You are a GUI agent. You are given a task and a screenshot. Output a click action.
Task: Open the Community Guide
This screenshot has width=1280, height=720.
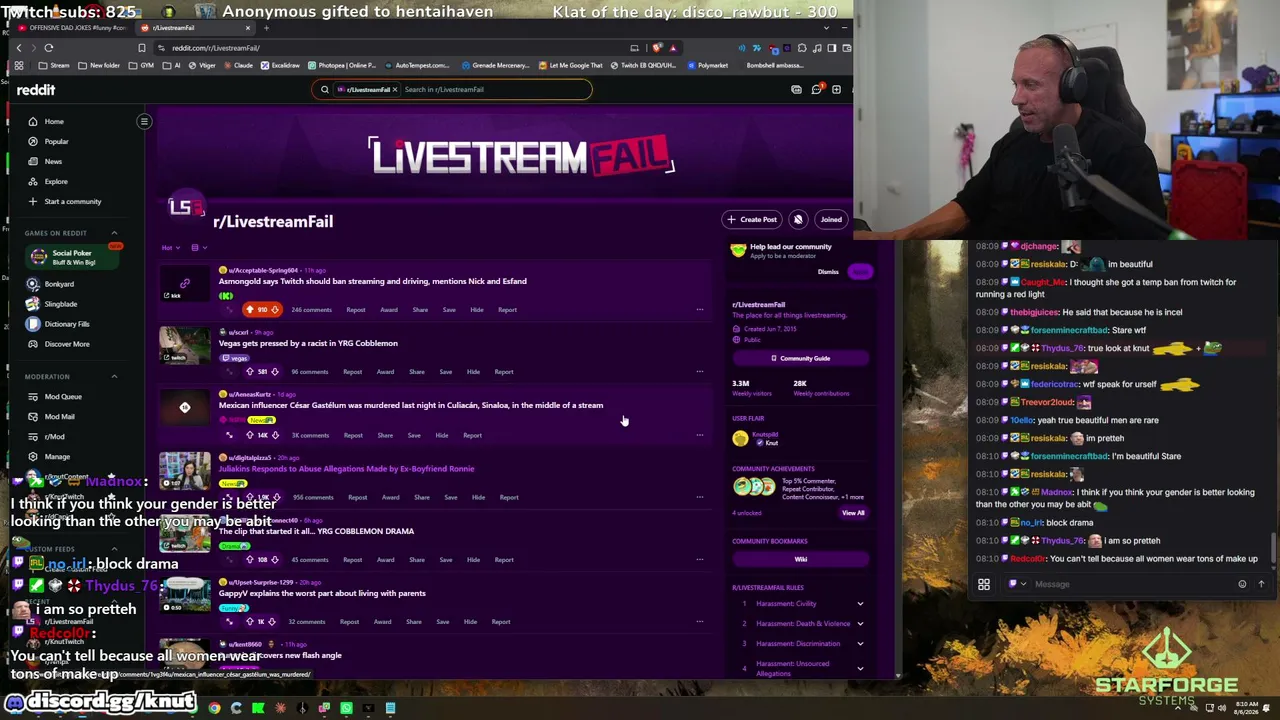tap(800, 359)
